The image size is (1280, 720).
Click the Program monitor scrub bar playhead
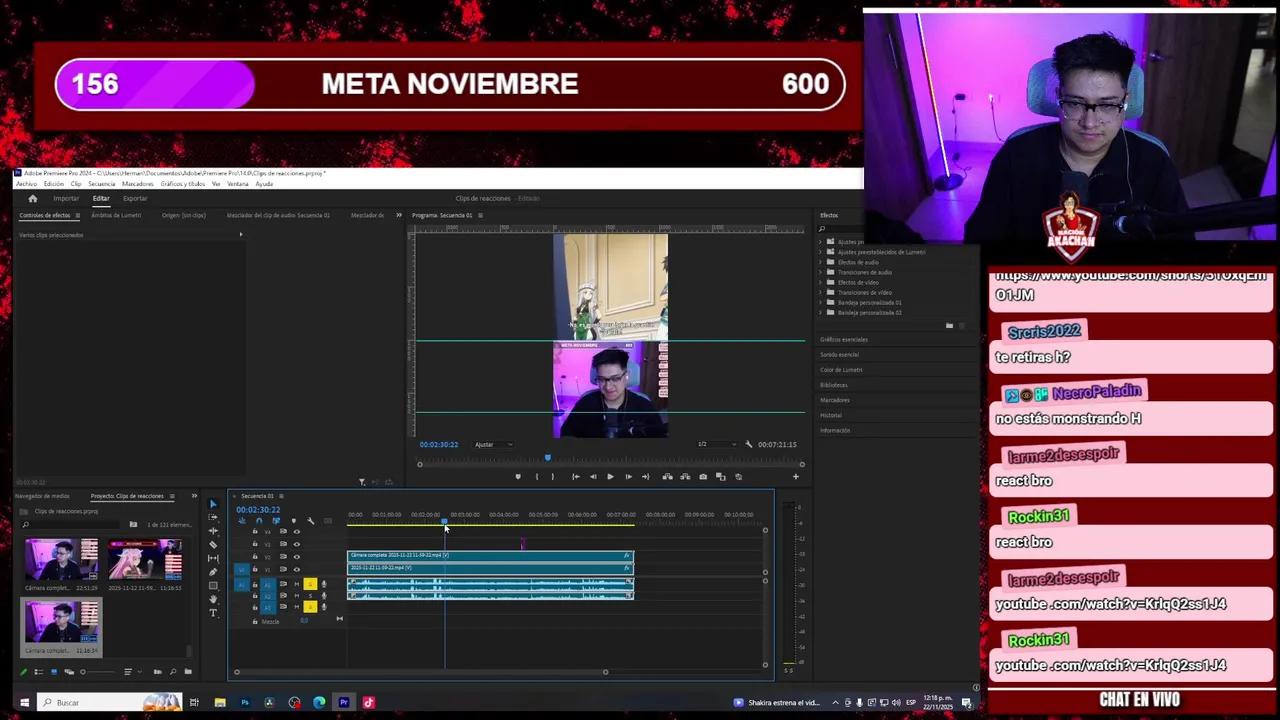click(x=548, y=457)
